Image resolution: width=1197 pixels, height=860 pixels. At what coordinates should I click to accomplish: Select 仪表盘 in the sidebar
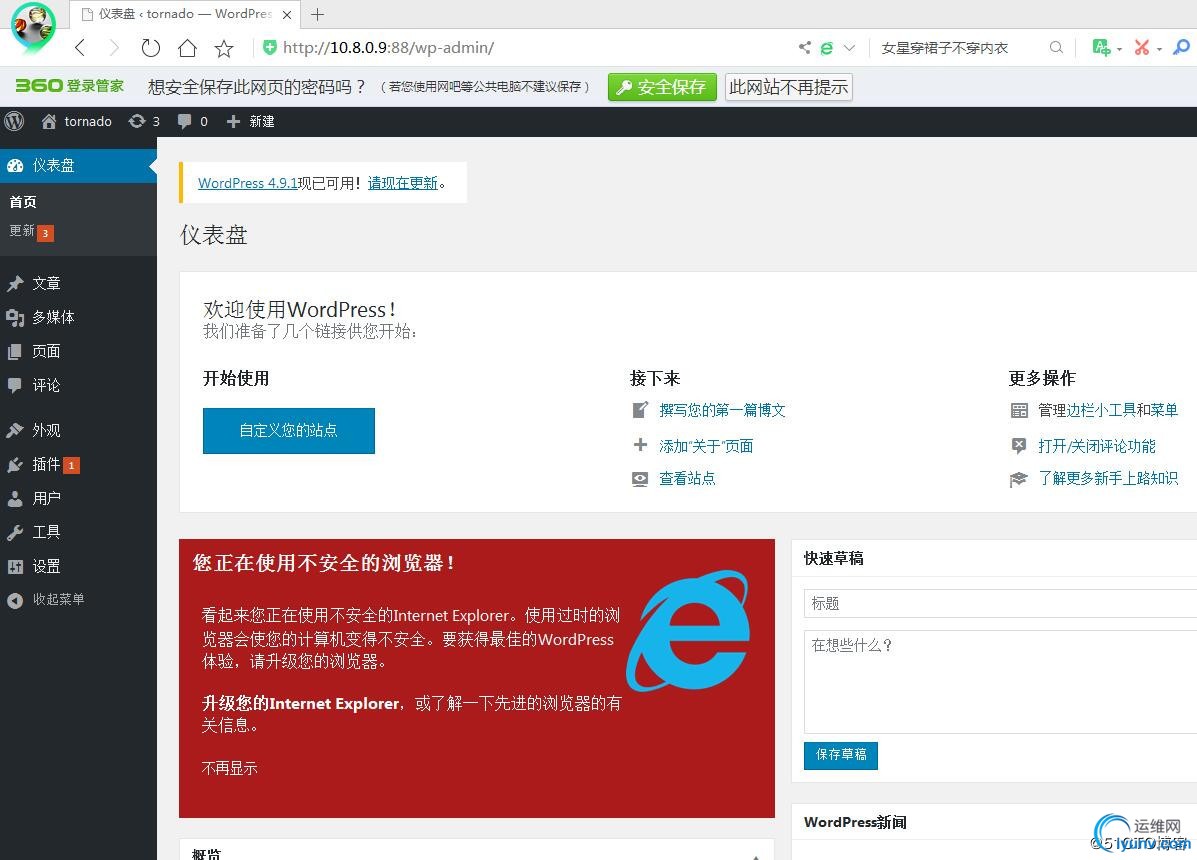[x=78, y=166]
